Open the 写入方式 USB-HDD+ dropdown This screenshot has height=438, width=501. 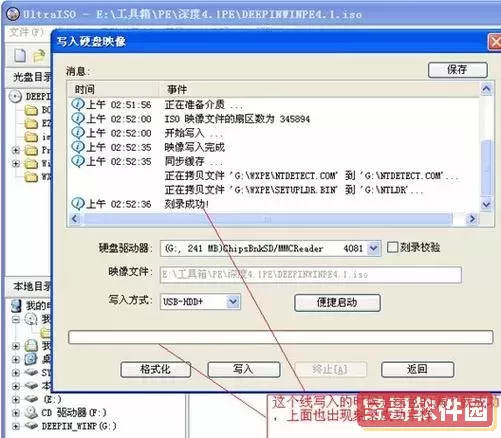pos(233,302)
